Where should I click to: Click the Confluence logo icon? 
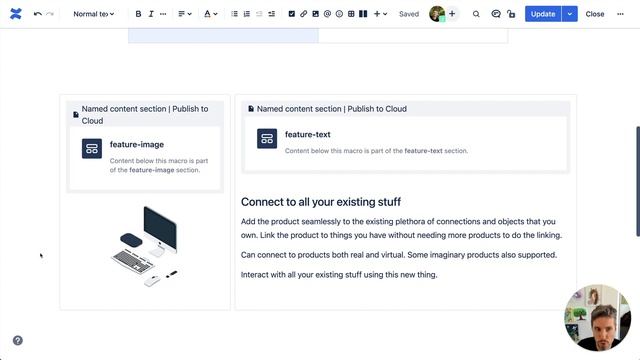pos(16,14)
